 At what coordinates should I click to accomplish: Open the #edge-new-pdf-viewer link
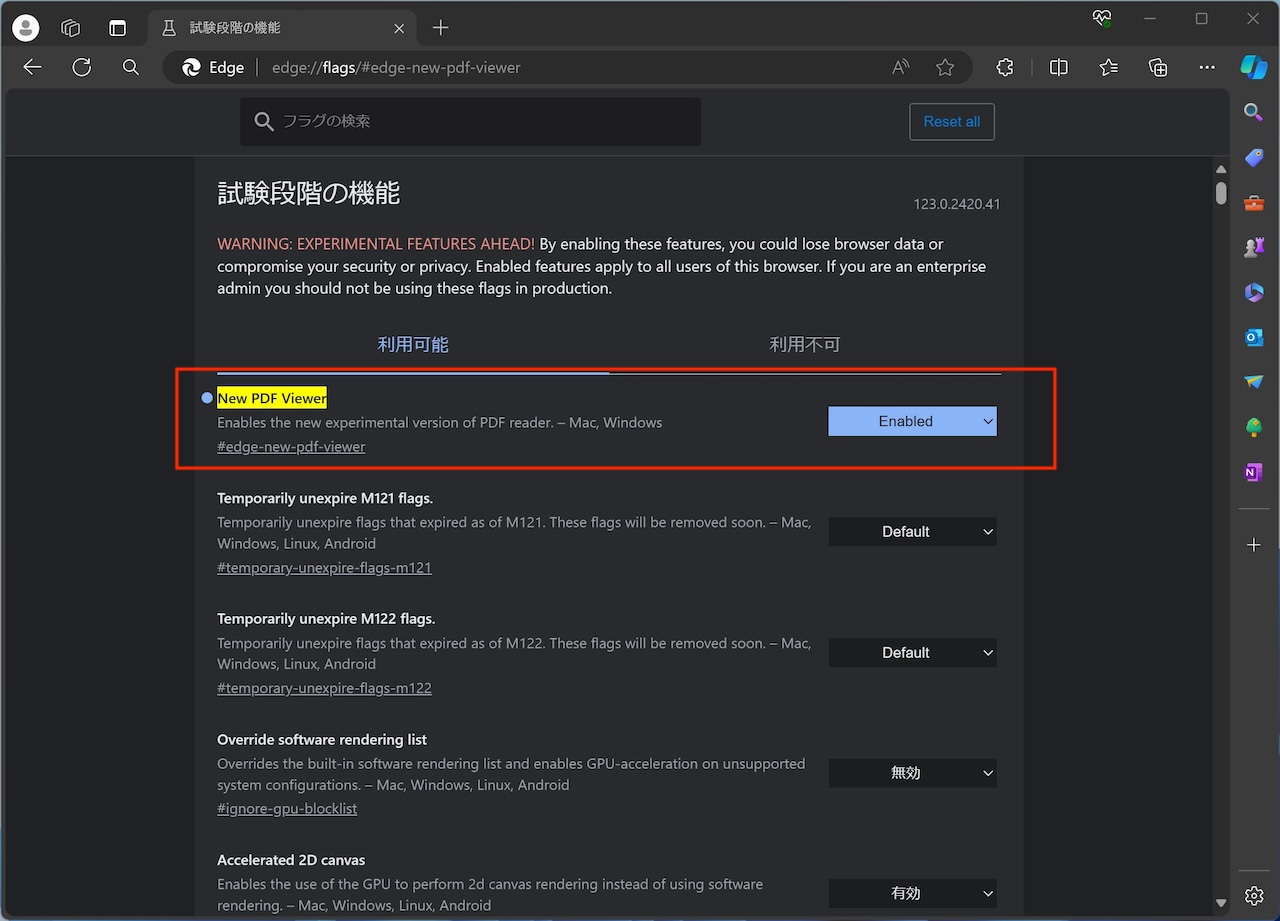(291, 447)
